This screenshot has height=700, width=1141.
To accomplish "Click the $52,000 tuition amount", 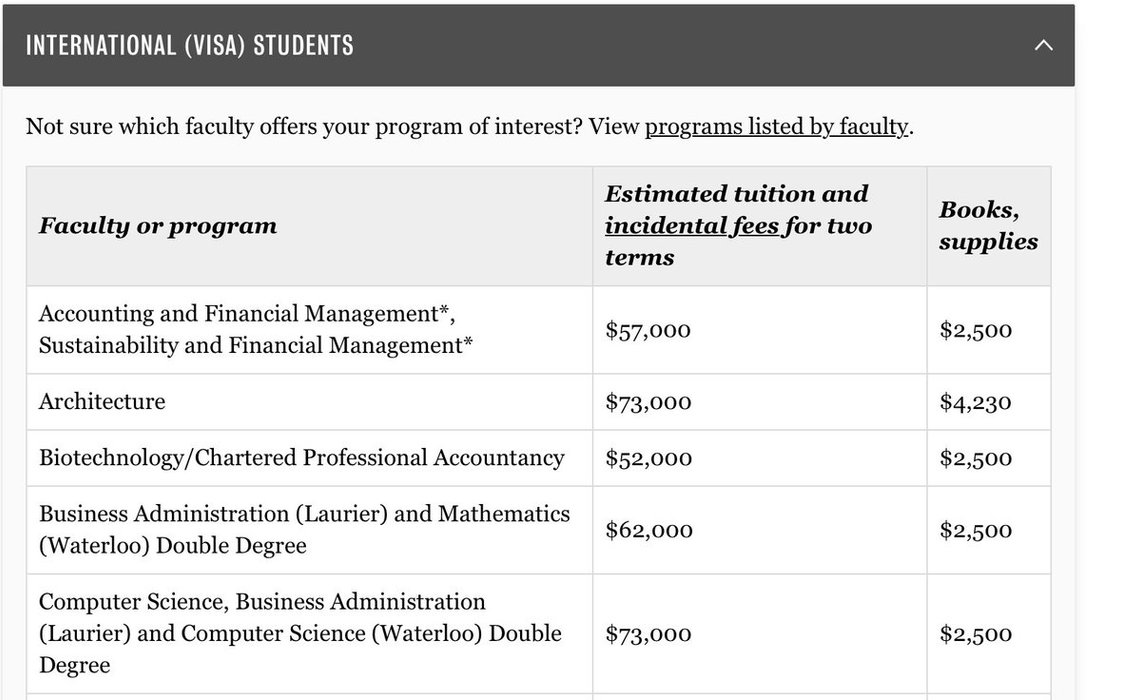I will point(648,458).
